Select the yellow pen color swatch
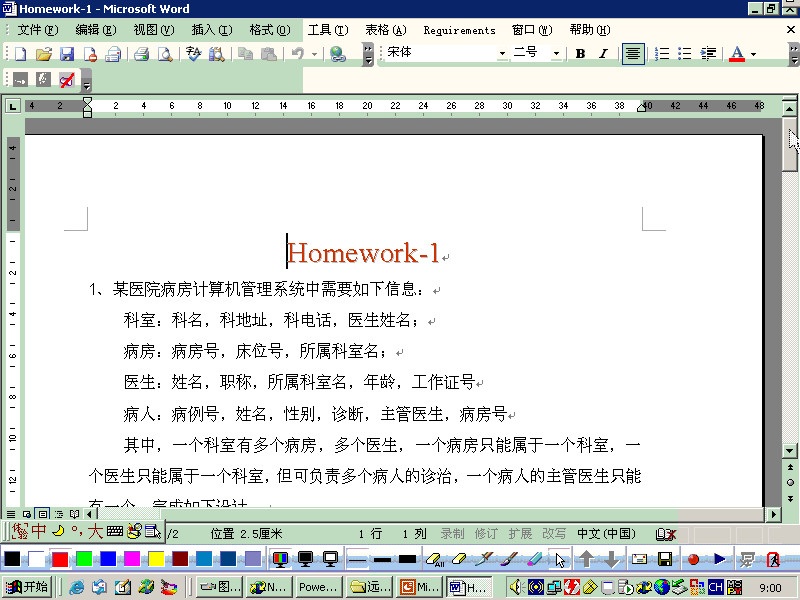Viewport: 800px width, 600px height. (156, 559)
